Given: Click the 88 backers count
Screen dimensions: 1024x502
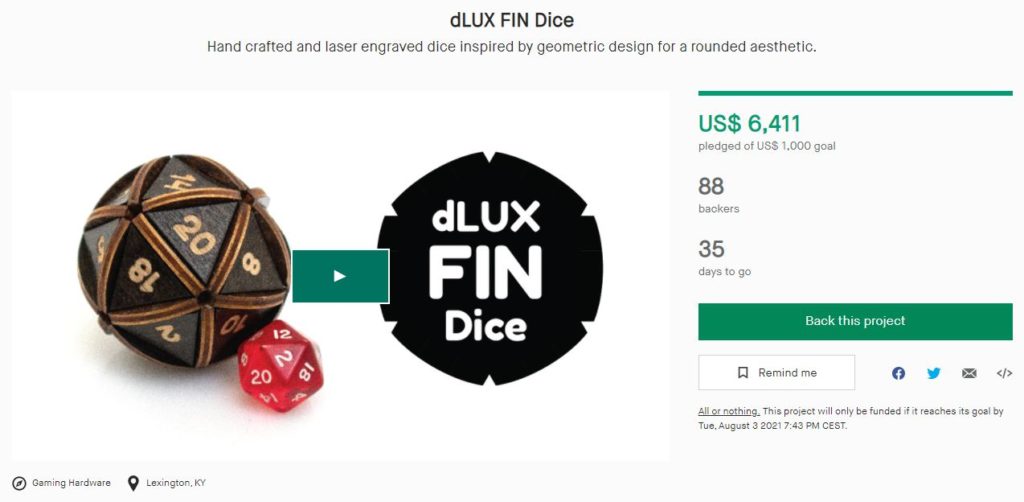Looking at the screenshot, I should tap(711, 187).
